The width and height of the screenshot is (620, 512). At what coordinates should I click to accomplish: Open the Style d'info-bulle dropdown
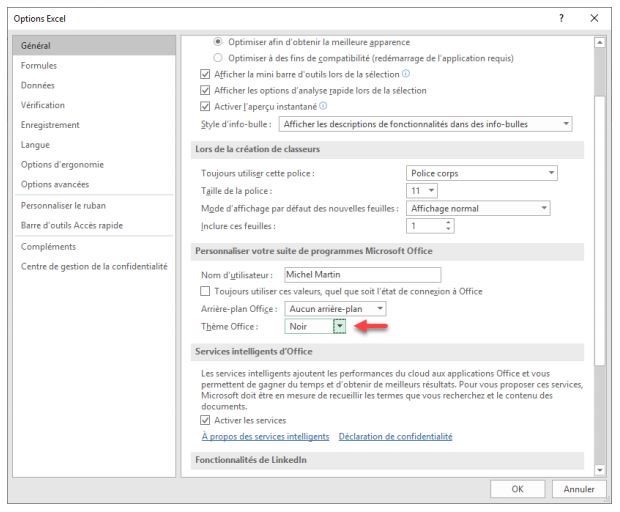coord(566,124)
